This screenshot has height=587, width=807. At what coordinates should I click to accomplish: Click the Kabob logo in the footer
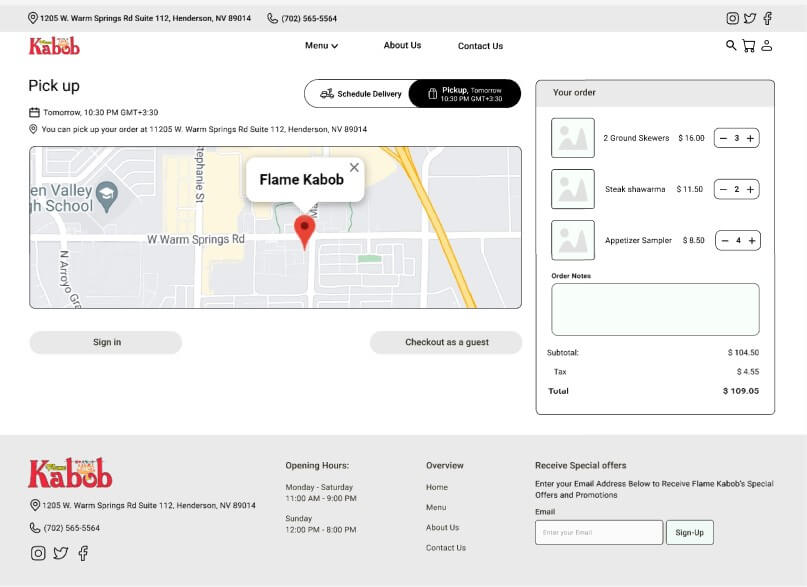pyautogui.click(x=70, y=473)
